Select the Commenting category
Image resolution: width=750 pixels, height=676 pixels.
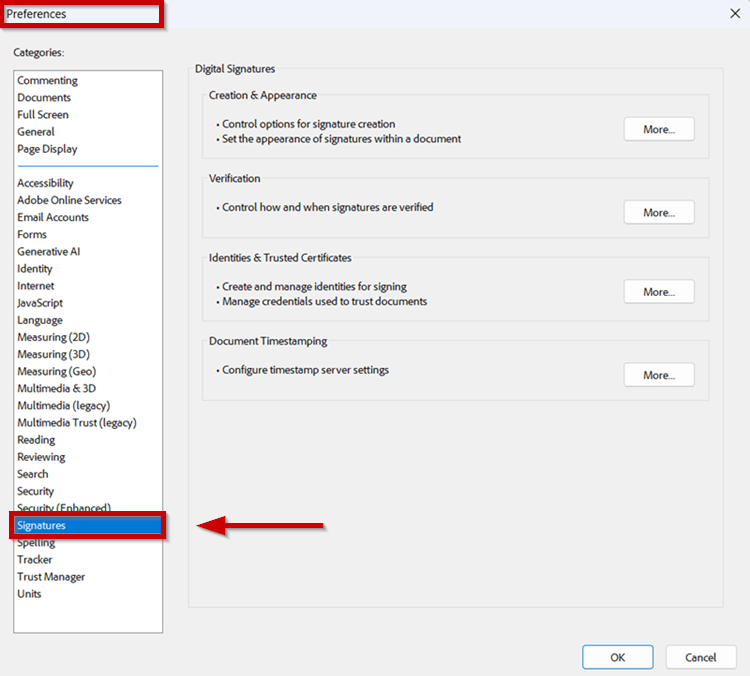coord(47,81)
